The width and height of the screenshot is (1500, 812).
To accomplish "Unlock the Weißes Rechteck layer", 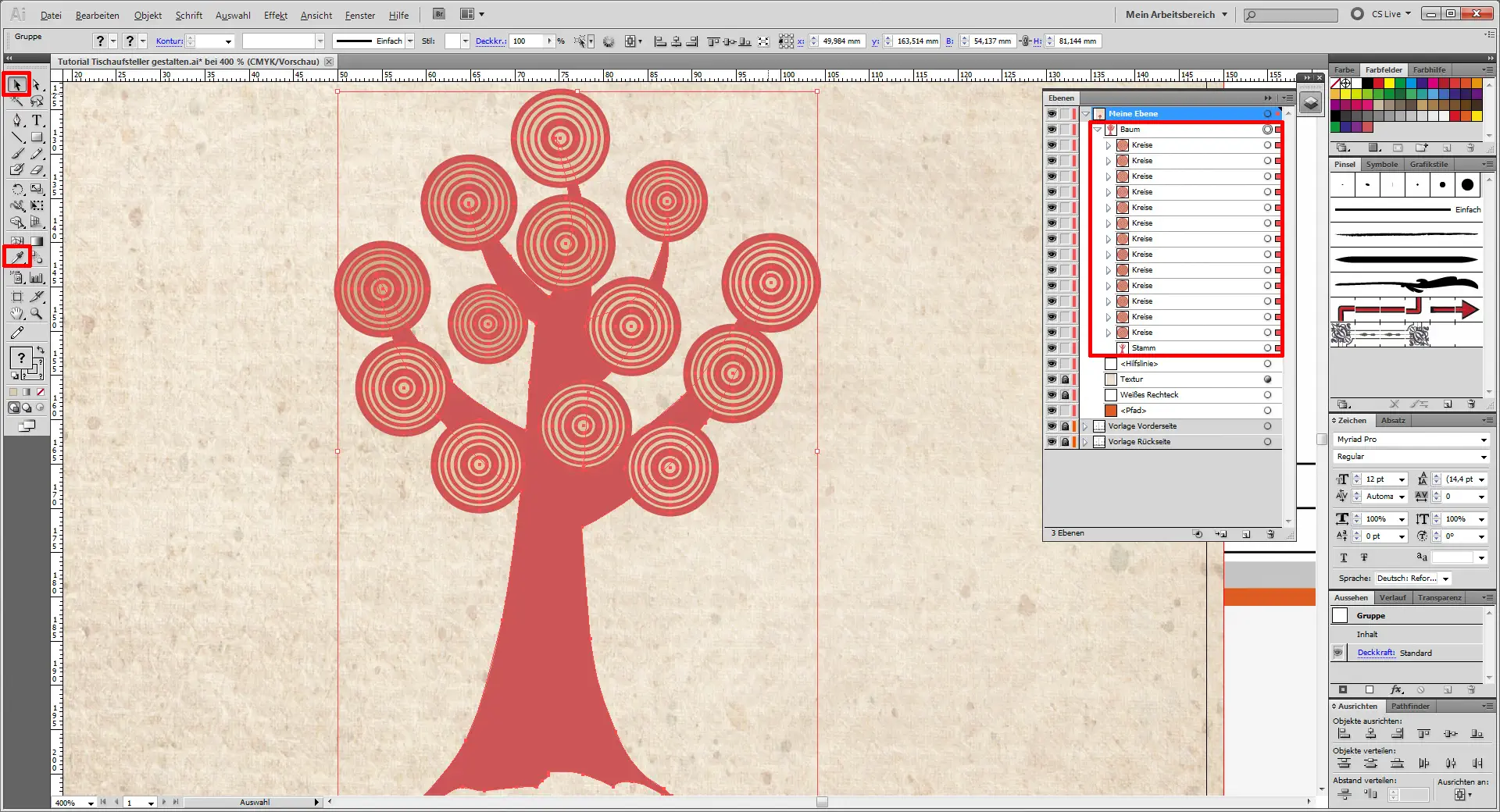I will coord(1065,395).
